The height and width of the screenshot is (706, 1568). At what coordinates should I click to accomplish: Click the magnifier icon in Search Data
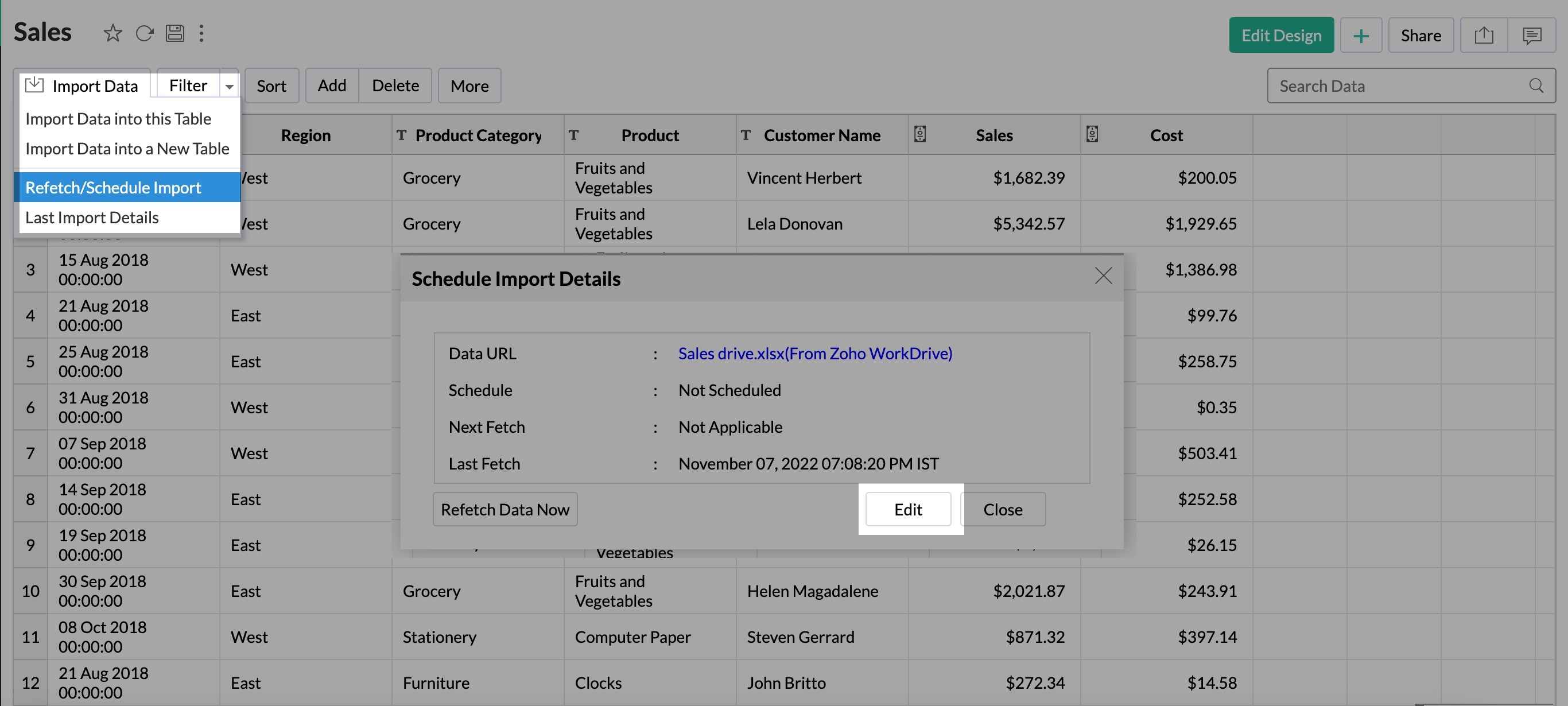coord(1536,86)
